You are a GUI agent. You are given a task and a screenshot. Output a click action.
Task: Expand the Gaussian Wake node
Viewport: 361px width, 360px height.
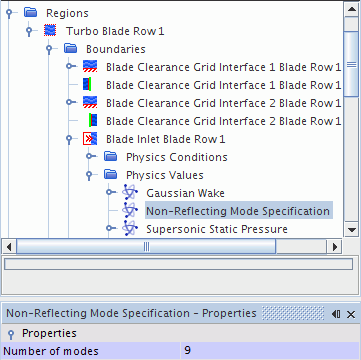[110, 192]
